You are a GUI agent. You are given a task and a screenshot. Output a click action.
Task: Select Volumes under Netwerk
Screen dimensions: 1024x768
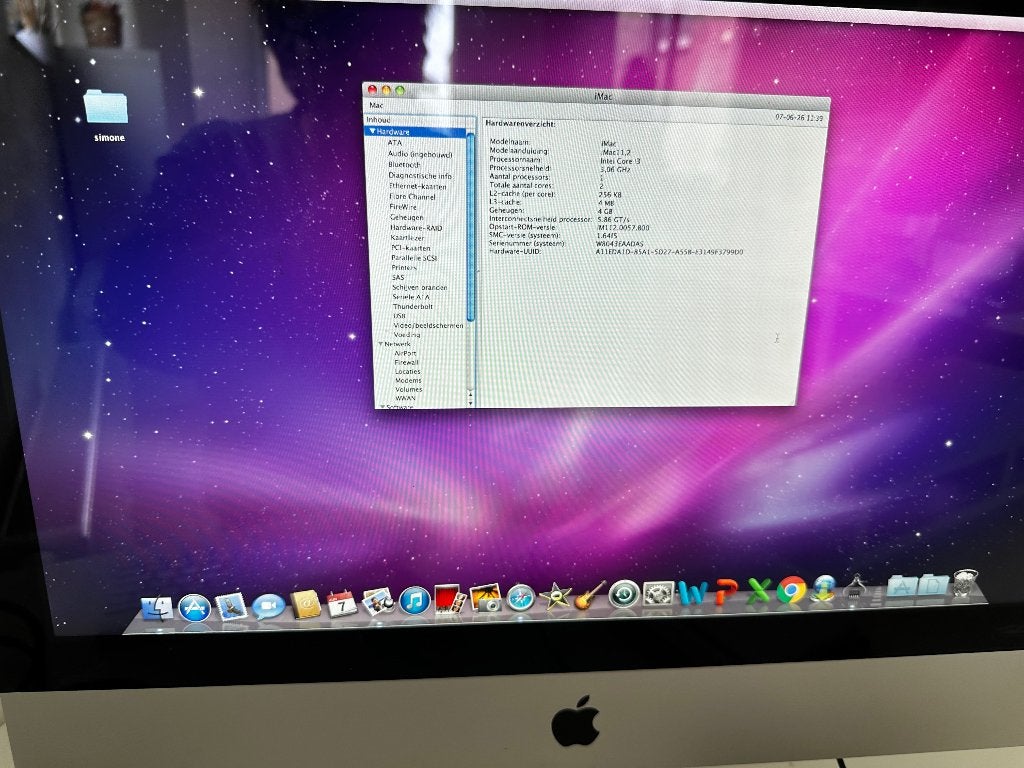click(409, 389)
